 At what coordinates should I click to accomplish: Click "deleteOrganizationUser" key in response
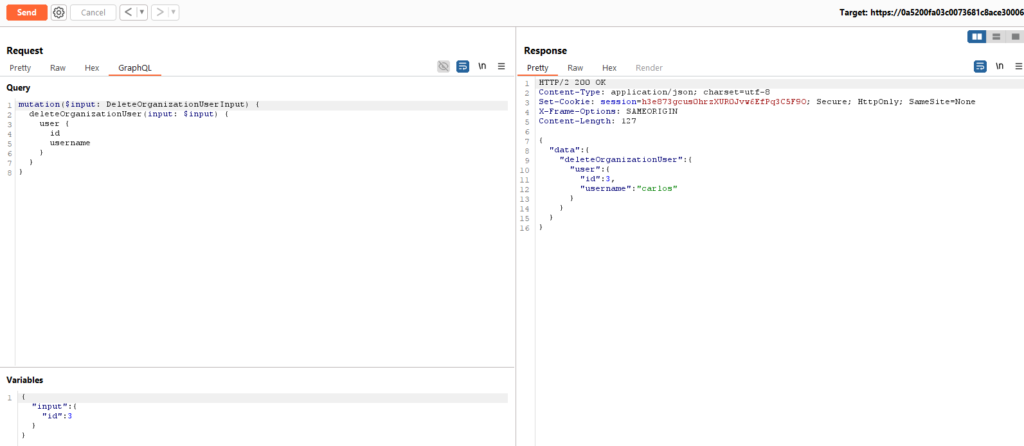(620, 159)
